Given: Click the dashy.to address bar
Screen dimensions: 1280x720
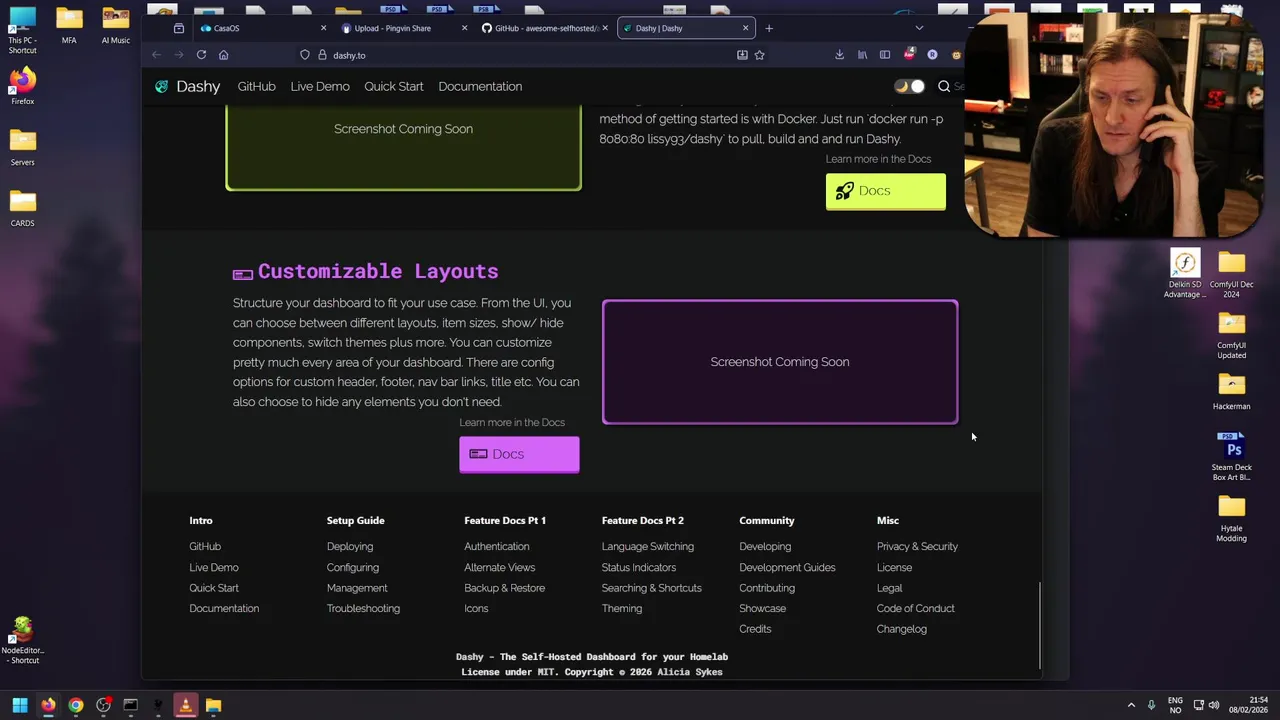Looking at the screenshot, I should click(530, 55).
